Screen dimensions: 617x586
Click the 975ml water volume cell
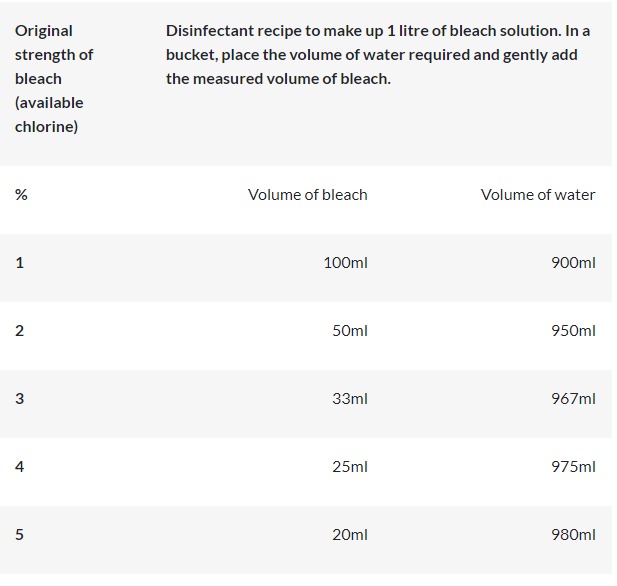coord(573,467)
